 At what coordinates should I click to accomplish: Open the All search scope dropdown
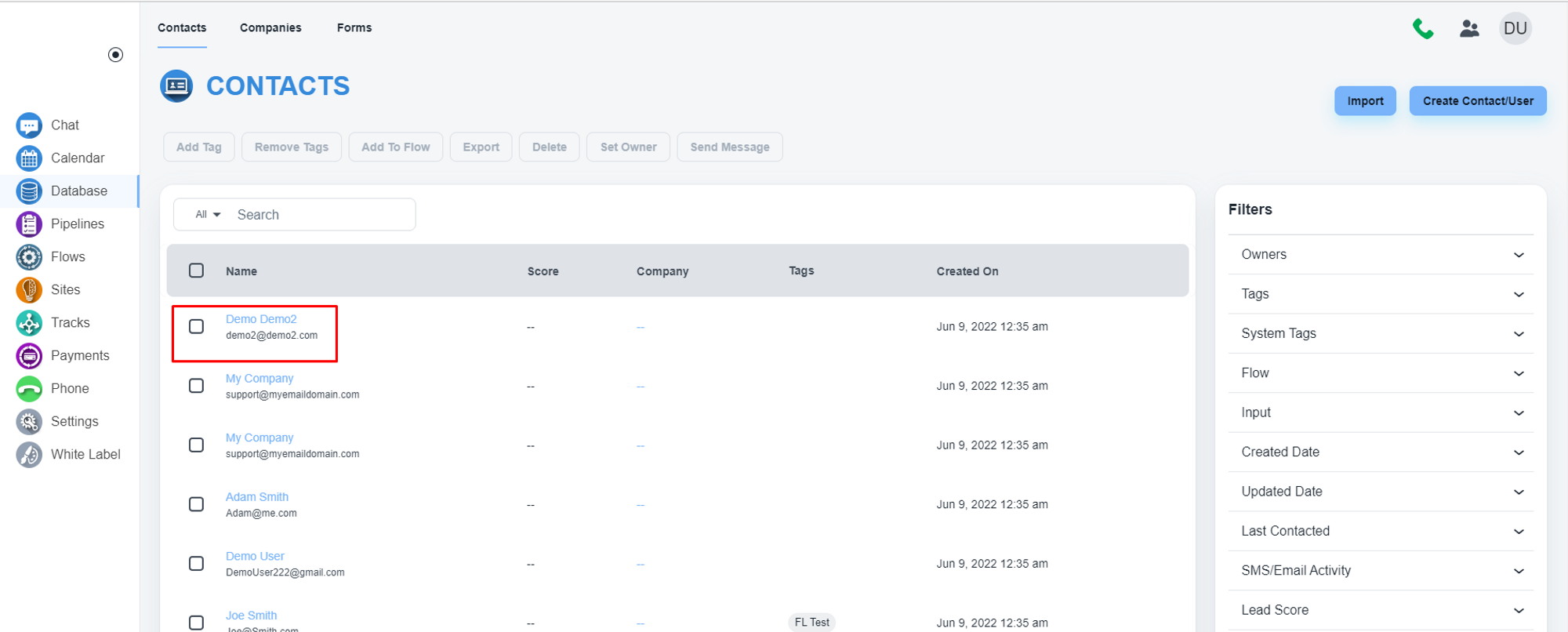coord(208,215)
